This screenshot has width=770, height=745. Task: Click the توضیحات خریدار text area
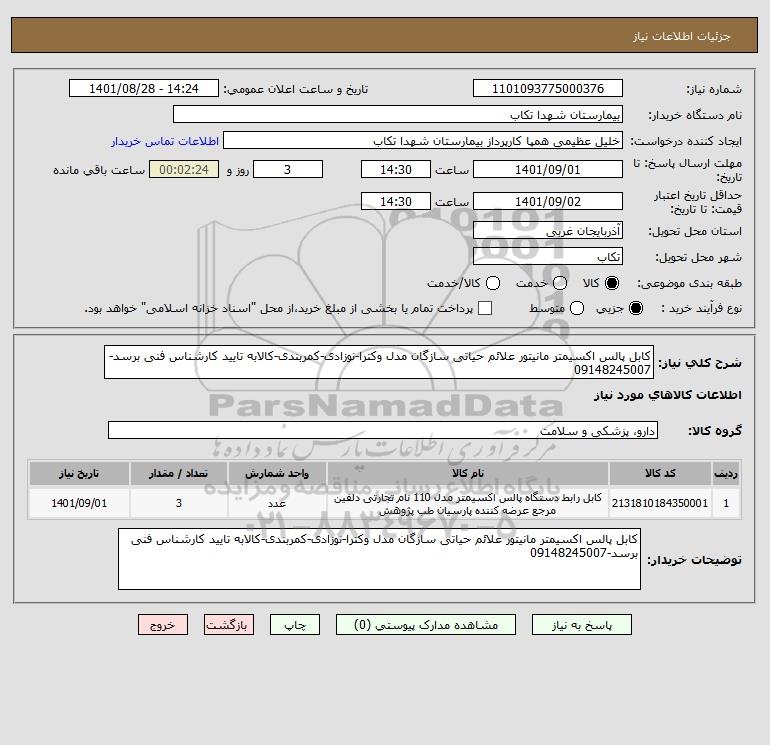[x=379, y=559]
